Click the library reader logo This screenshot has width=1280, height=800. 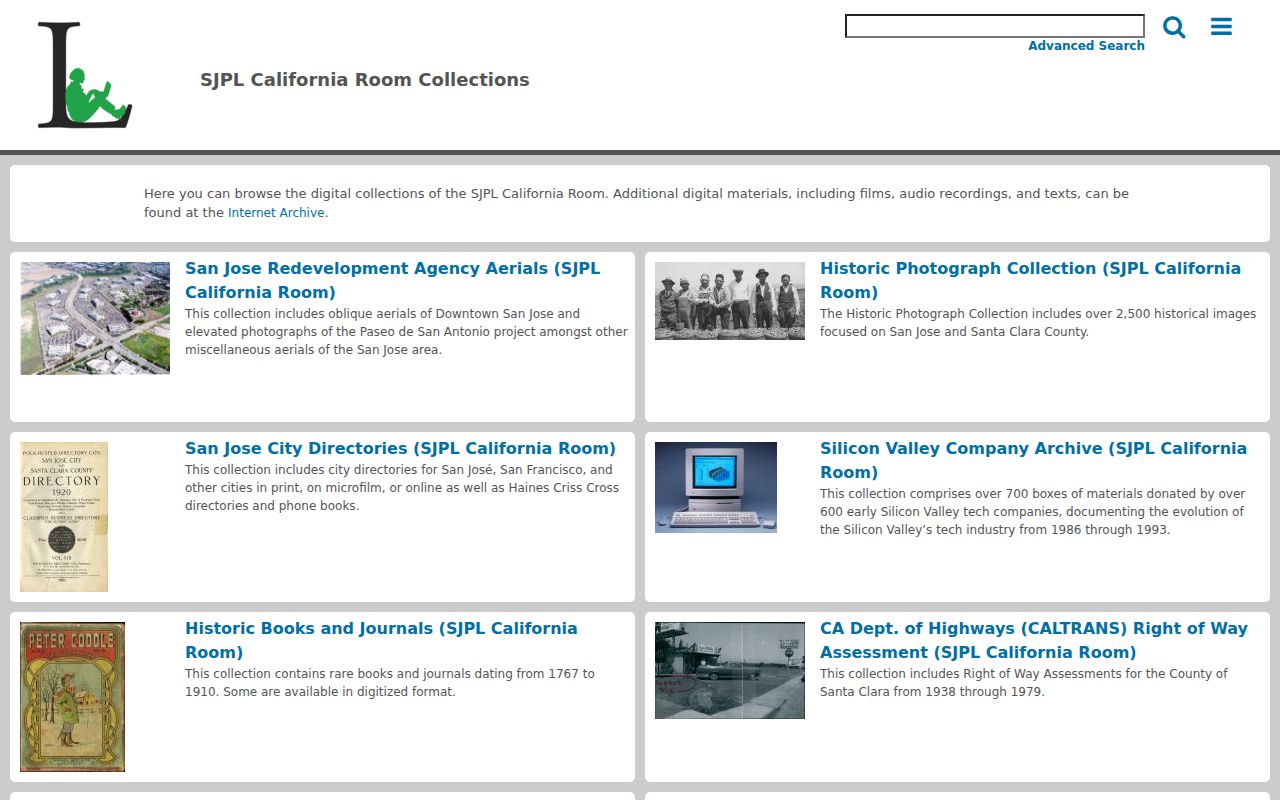click(x=85, y=76)
